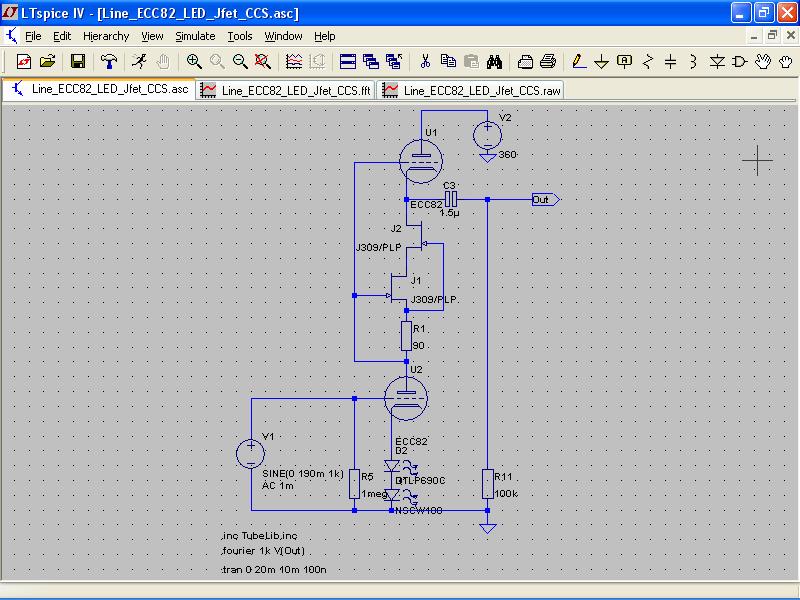This screenshot has height=600, width=800.
Task: Open the control panel hammer icon
Action: pyautogui.click(x=108, y=62)
